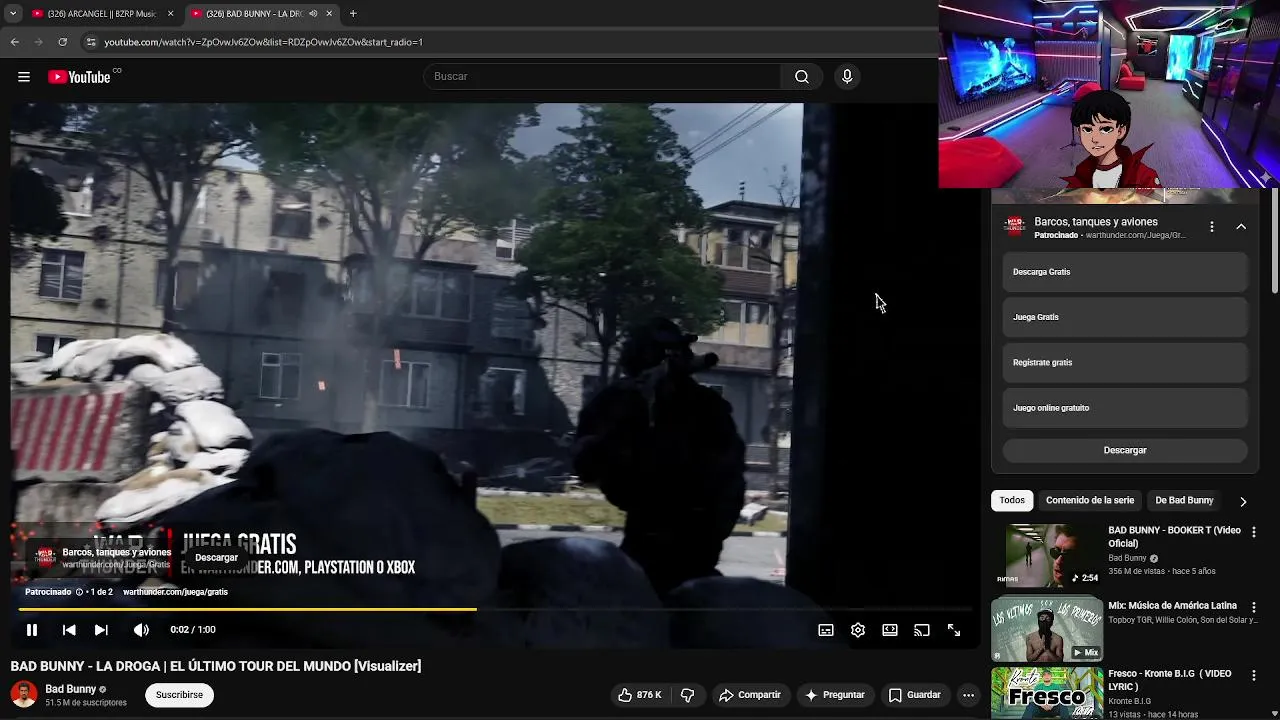The image size is (1280, 720).
Task: Click Regístrate gratis ad option
Action: (x=1125, y=363)
